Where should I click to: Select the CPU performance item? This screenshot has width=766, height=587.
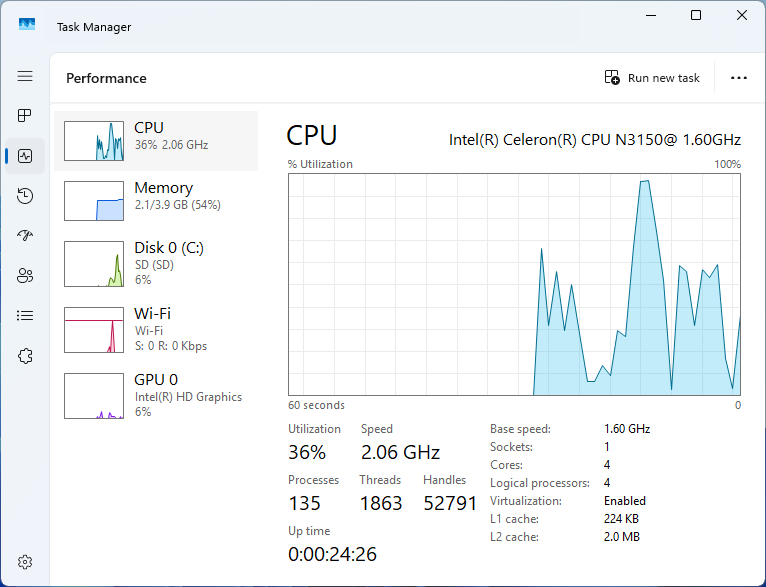pos(156,141)
